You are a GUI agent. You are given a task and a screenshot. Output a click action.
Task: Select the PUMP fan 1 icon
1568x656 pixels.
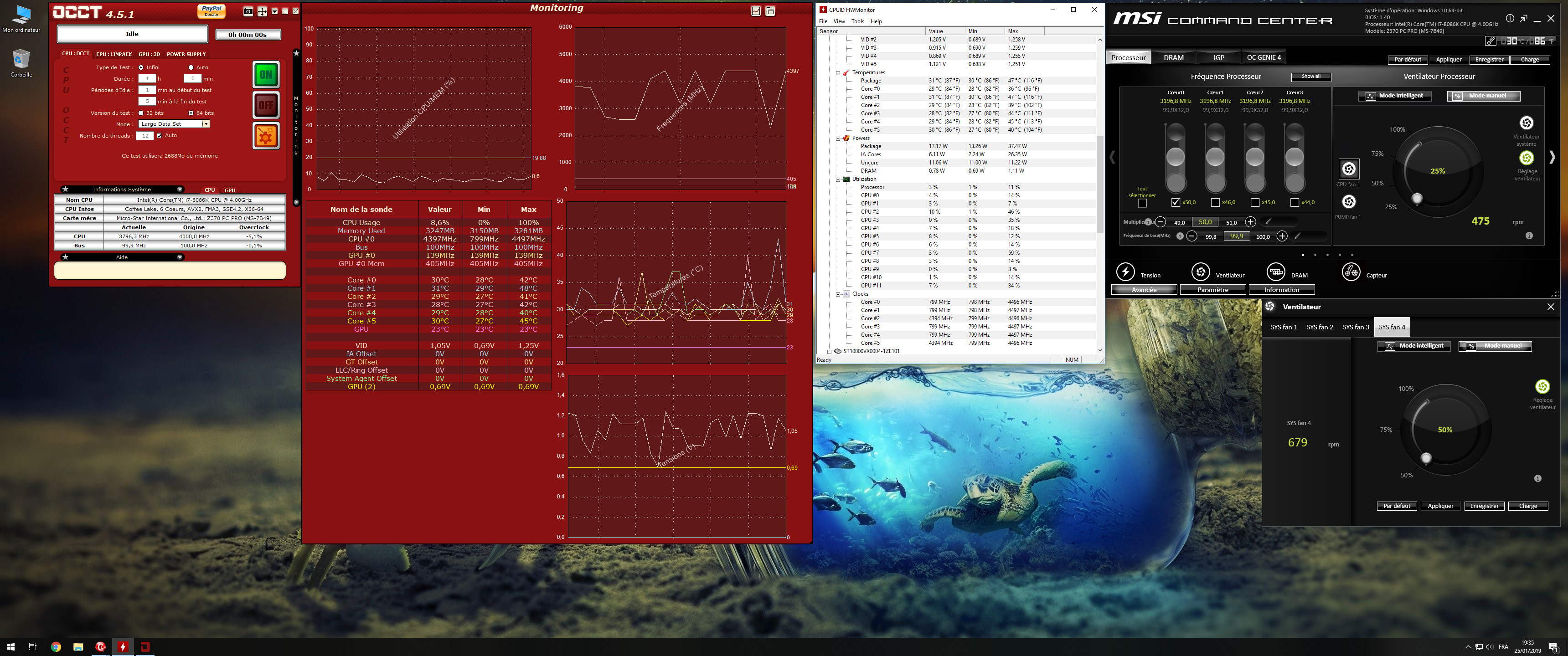click(x=1348, y=201)
